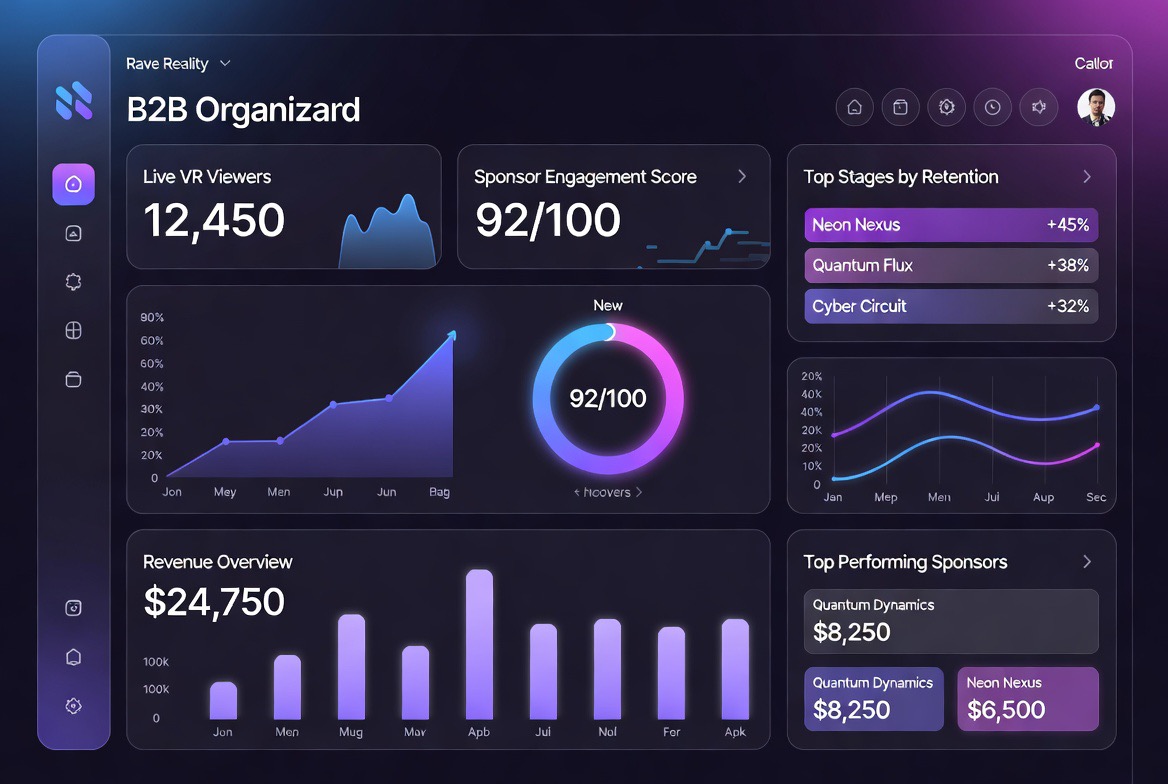The image size is (1168, 784).
Task: Click the Live VR Viewers 12,450 value
Action: [x=214, y=220]
